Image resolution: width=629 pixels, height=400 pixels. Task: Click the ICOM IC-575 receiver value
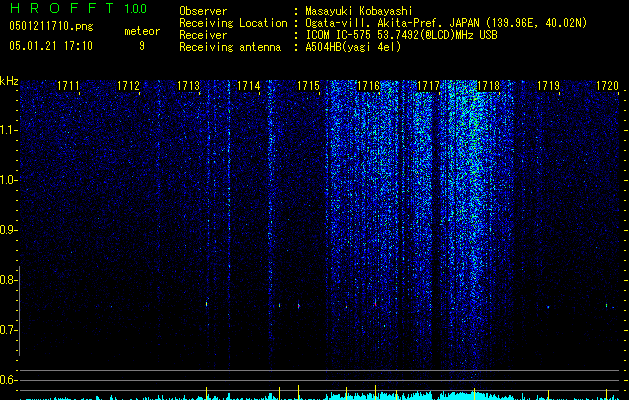coord(401,35)
